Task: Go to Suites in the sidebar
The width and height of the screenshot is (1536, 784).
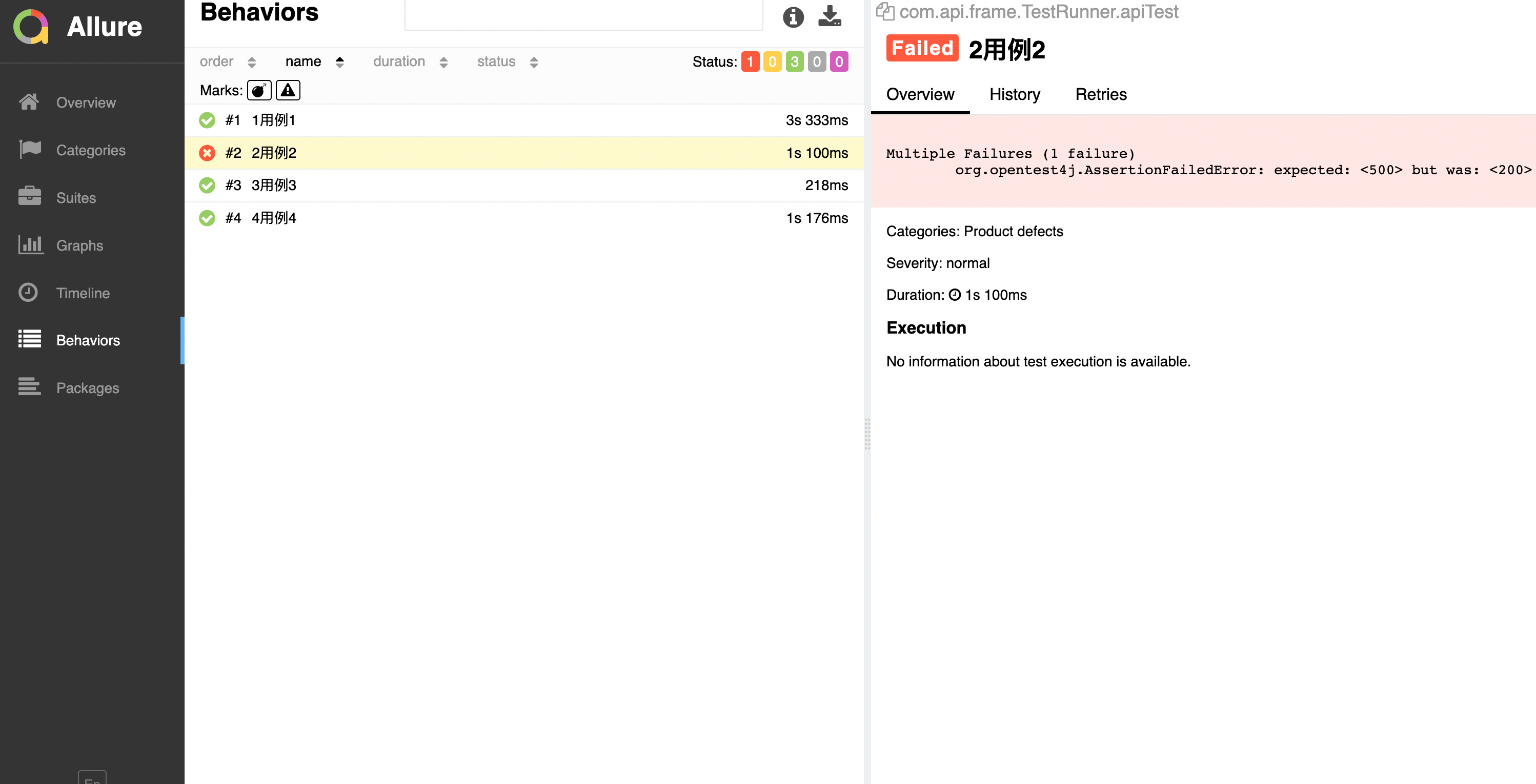Action: point(76,198)
